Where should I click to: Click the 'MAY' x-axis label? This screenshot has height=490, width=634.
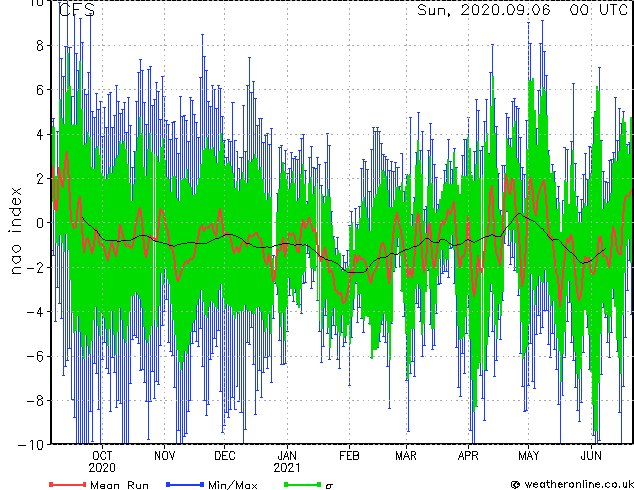pyautogui.click(x=529, y=456)
